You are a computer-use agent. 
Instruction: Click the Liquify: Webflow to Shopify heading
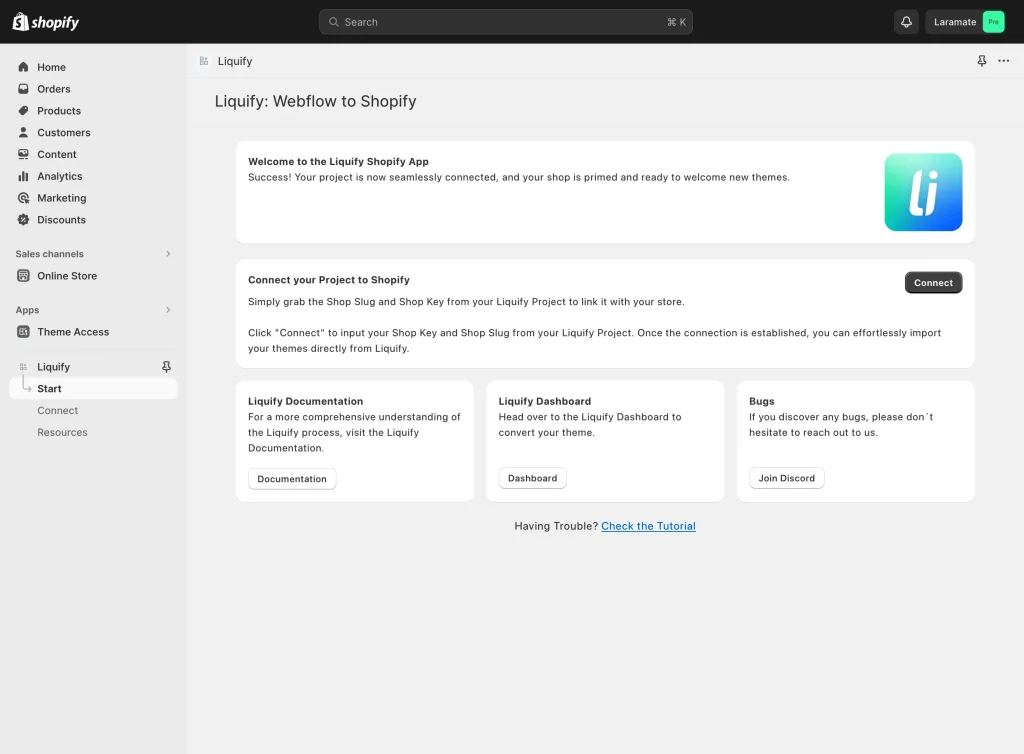[x=315, y=101]
